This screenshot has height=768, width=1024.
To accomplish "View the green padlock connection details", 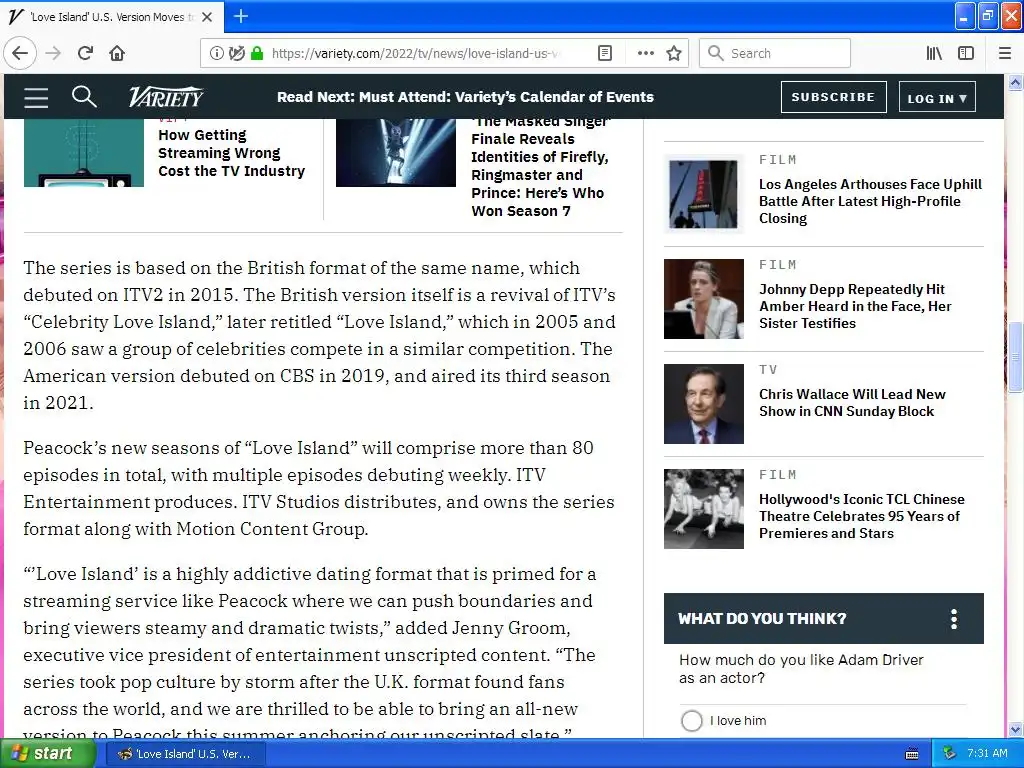I will coord(257,54).
